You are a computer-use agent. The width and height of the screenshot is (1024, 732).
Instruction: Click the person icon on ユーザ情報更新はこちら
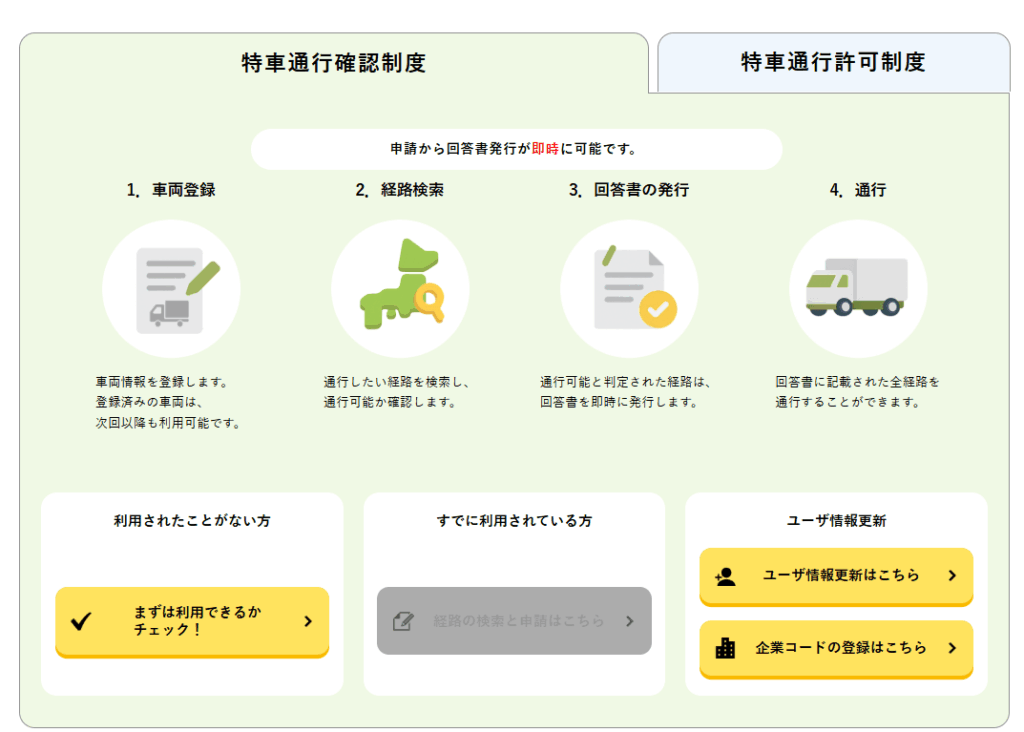725,576
